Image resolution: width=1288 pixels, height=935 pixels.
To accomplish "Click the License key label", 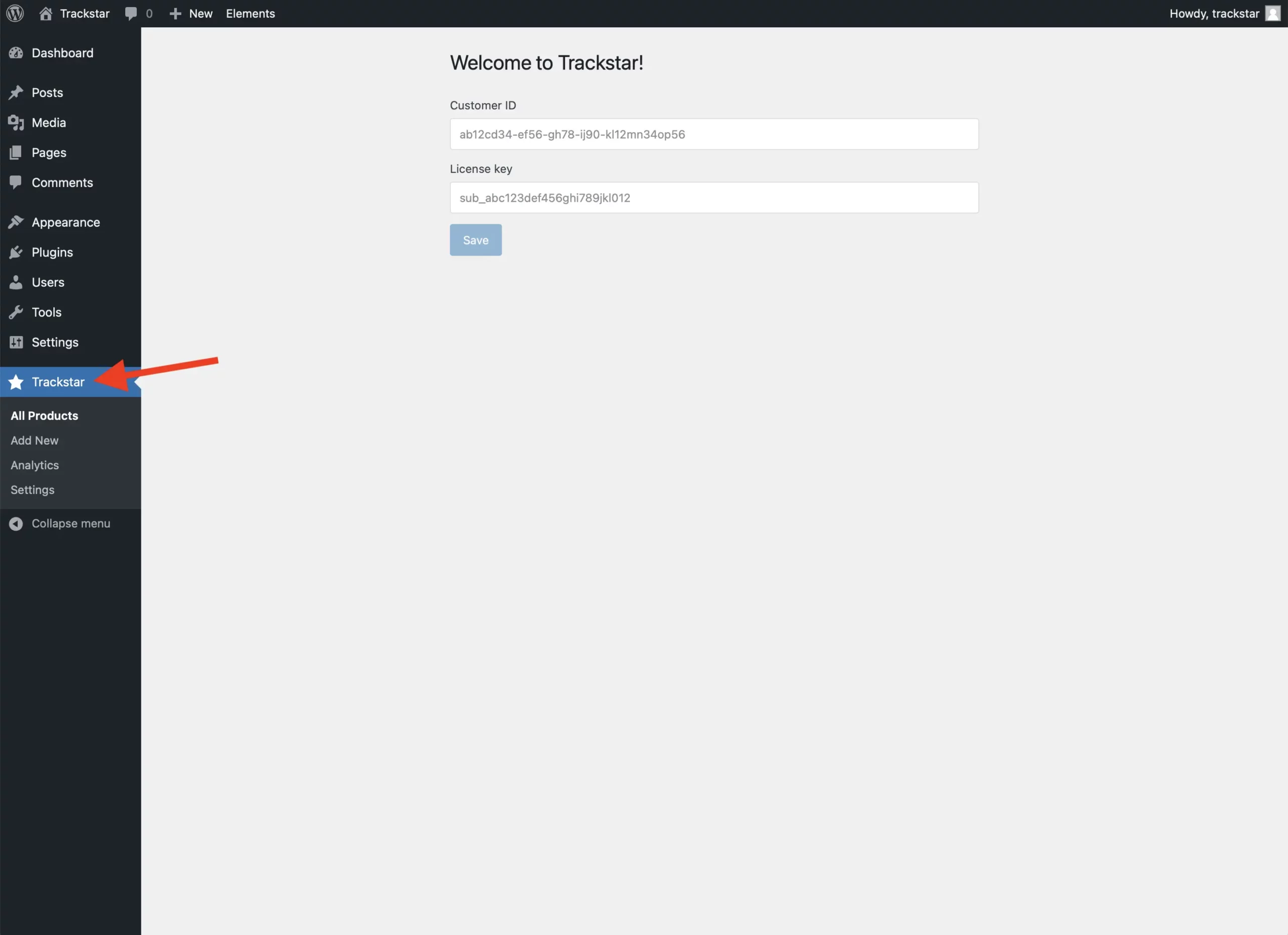I will [481, 169].
